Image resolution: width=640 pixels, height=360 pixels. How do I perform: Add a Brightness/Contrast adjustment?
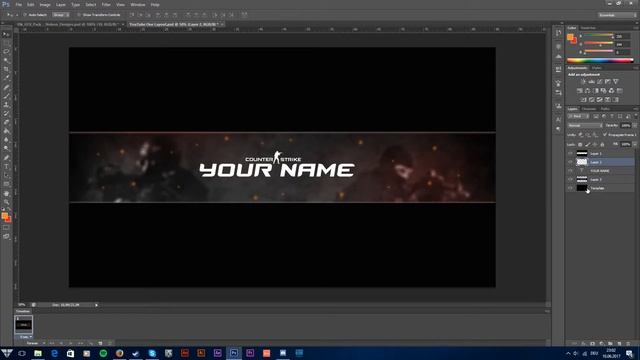tap(583, 82)
